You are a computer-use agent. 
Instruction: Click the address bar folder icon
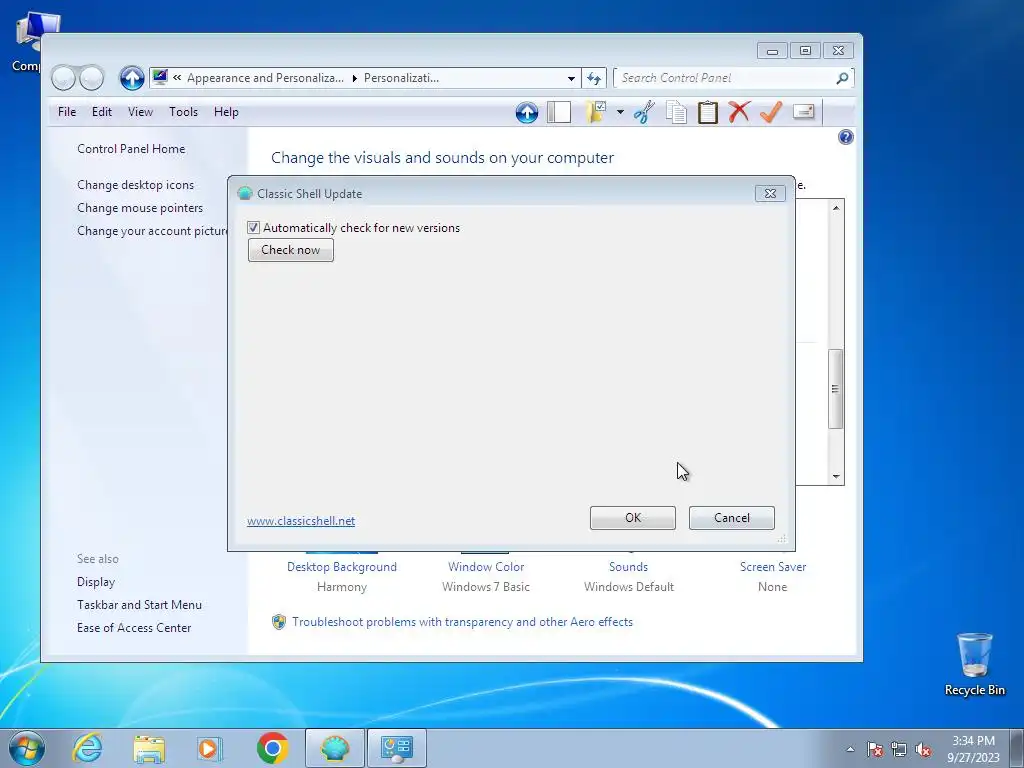click(159, 78)
